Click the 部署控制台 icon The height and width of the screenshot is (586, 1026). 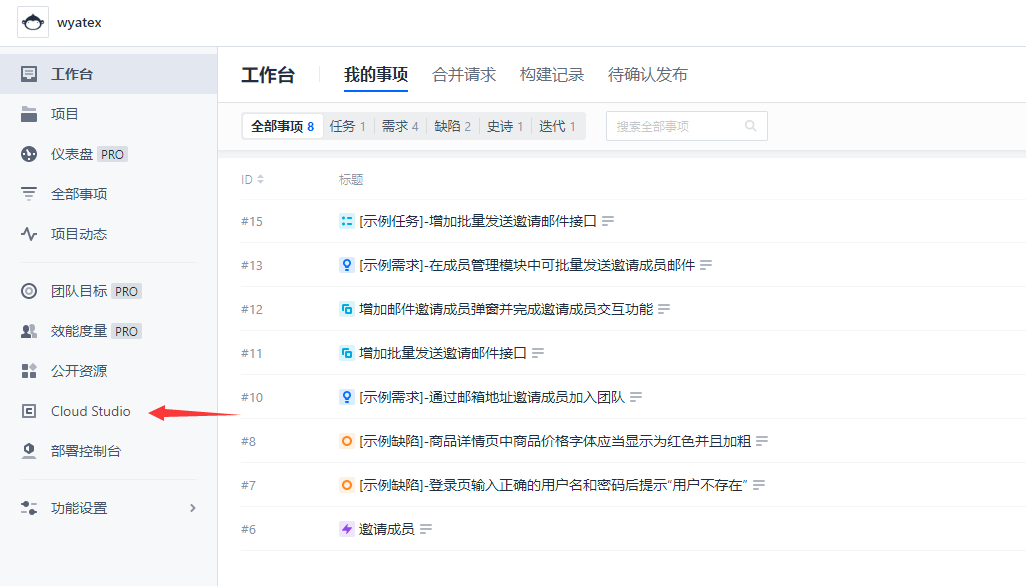click(x=29, y=451)
